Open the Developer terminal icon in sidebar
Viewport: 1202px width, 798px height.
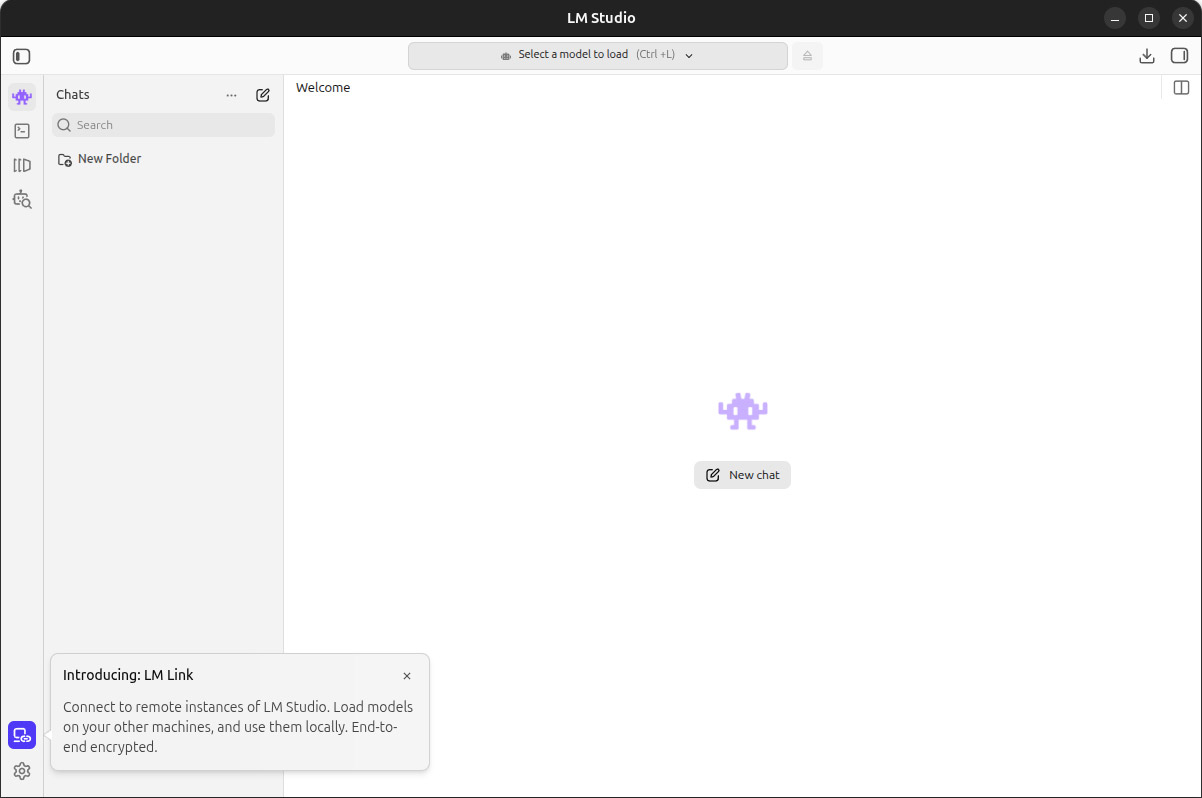(22, 131)
